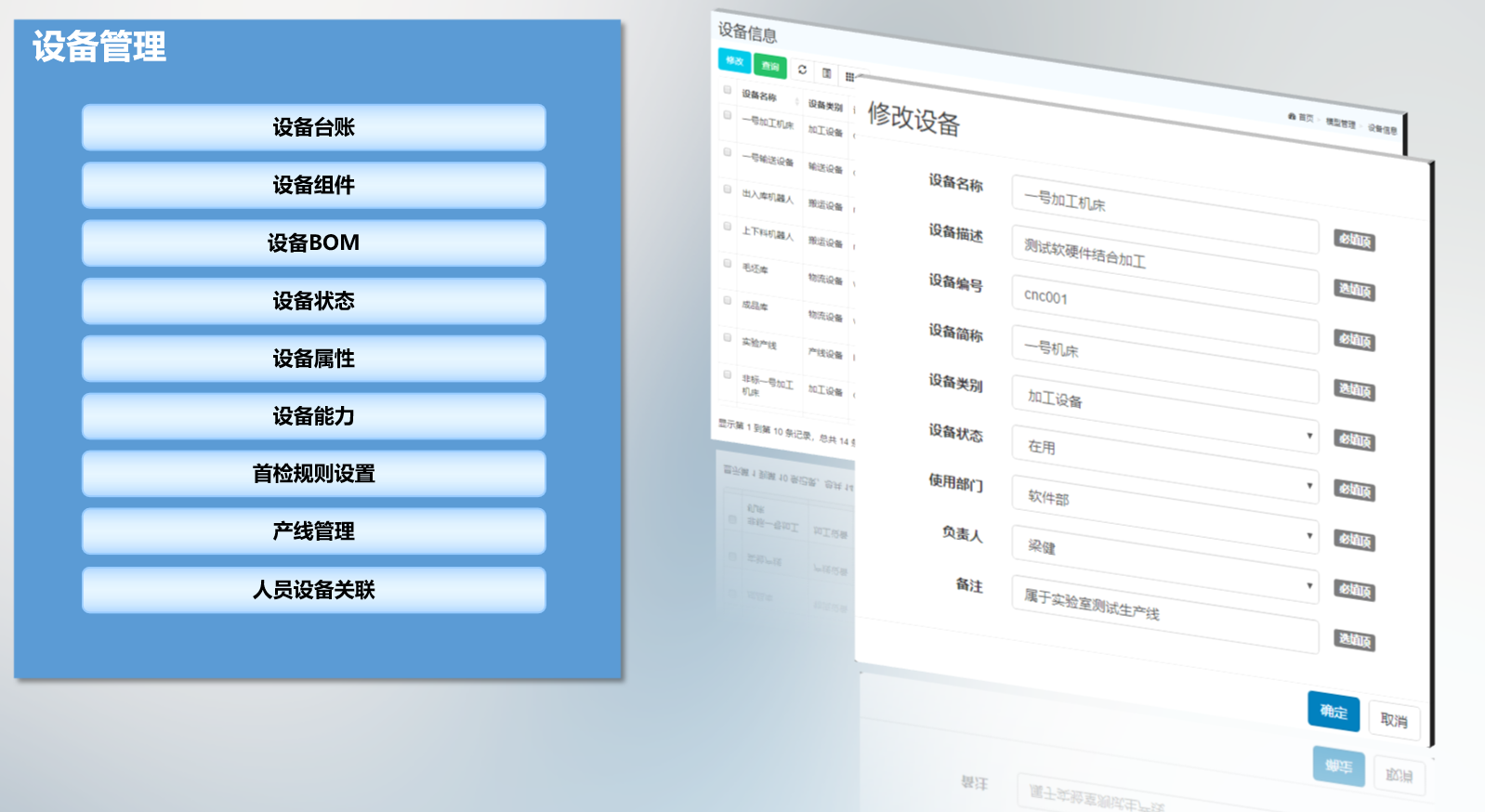The height and width of the screenshot is (812, 1485).
Task: Click the field containing 测试软硬件结合加工
Action: click(x=1165, y=264)
